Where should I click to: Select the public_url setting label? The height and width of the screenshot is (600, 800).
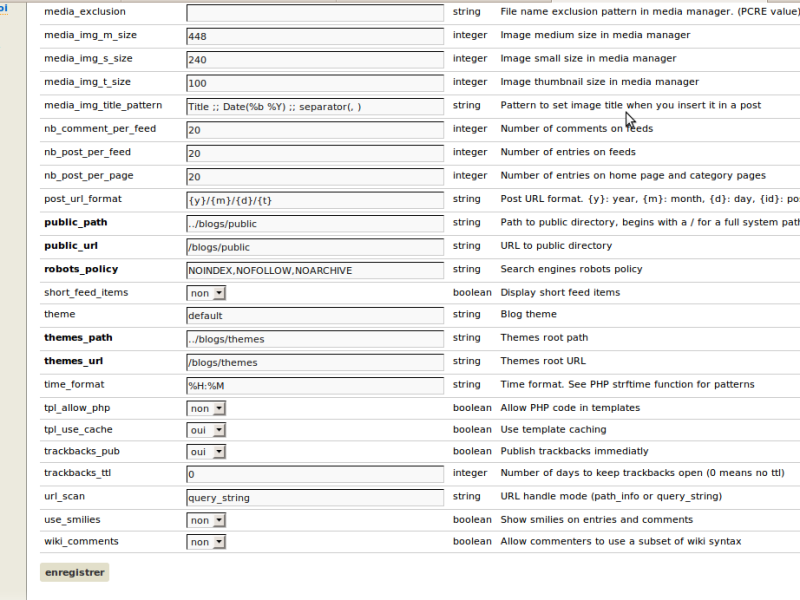pyautogui.click(x=71, y=246)
